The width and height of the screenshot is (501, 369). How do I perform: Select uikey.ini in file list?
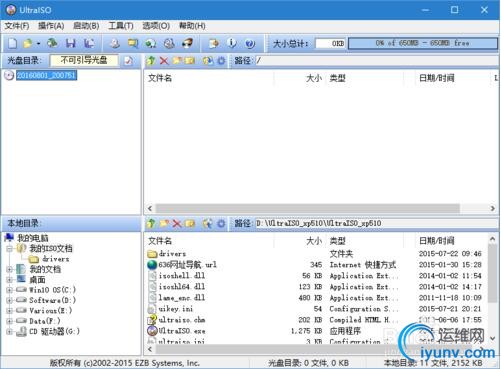point(170,309)
